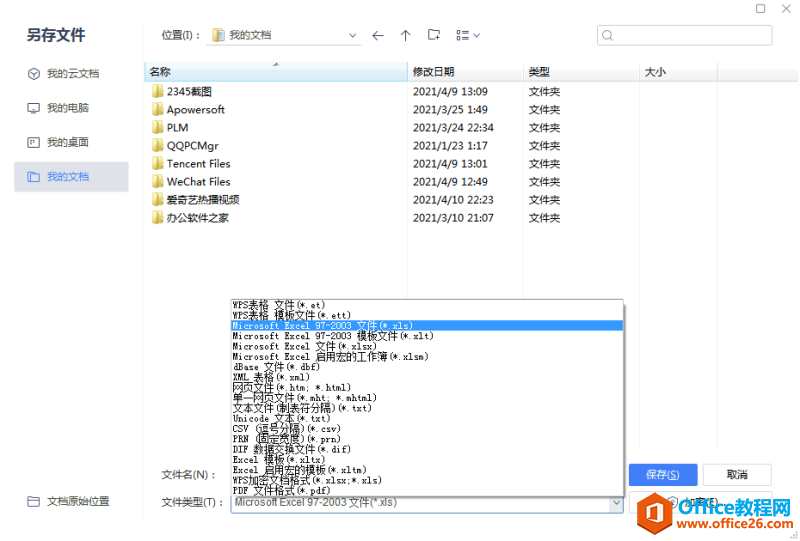This screenshot has height=541, width=800.
Task: Choose XML 表格(*.xml) type
Action: 427,377
